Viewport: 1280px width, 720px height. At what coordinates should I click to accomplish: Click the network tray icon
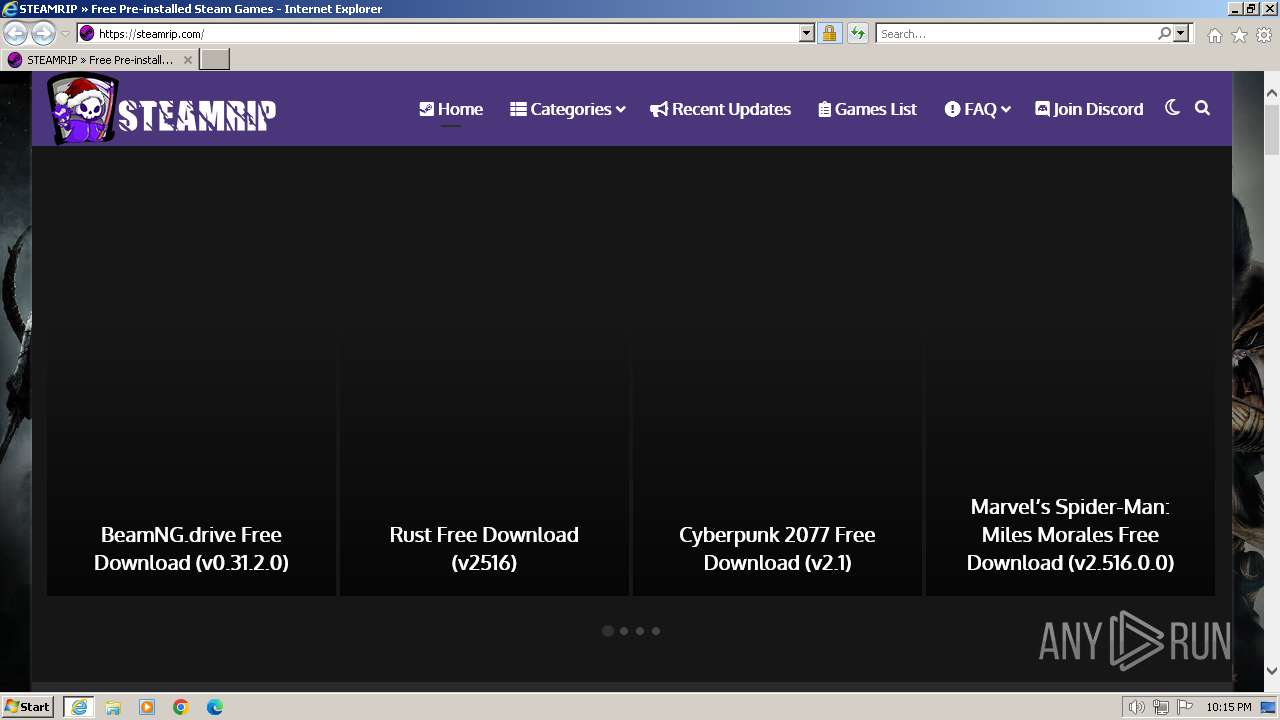(1161, 707)
